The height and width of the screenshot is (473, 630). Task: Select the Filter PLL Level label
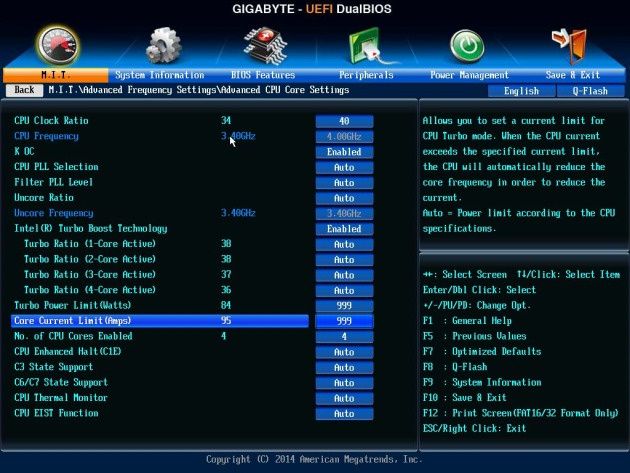(x=53, y=182)
